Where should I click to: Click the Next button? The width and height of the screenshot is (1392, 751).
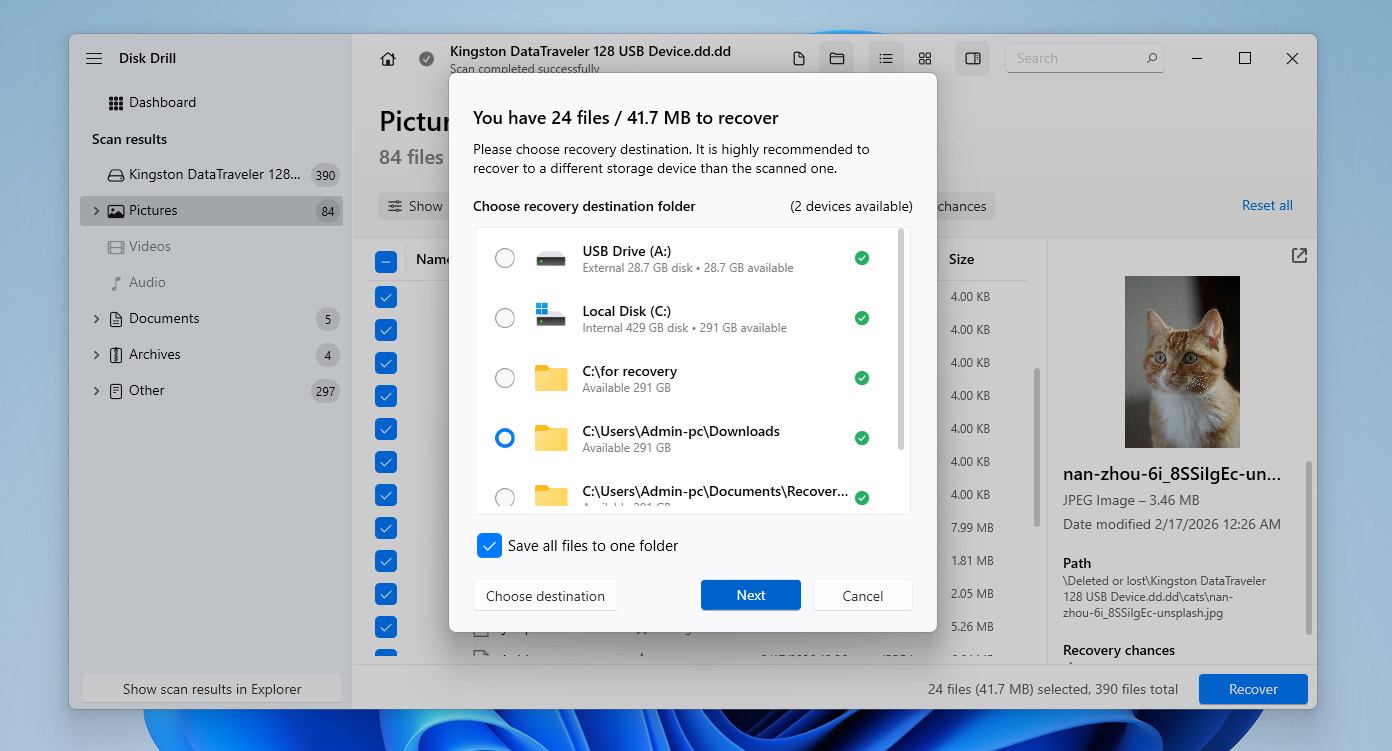[x=750, y=595]
